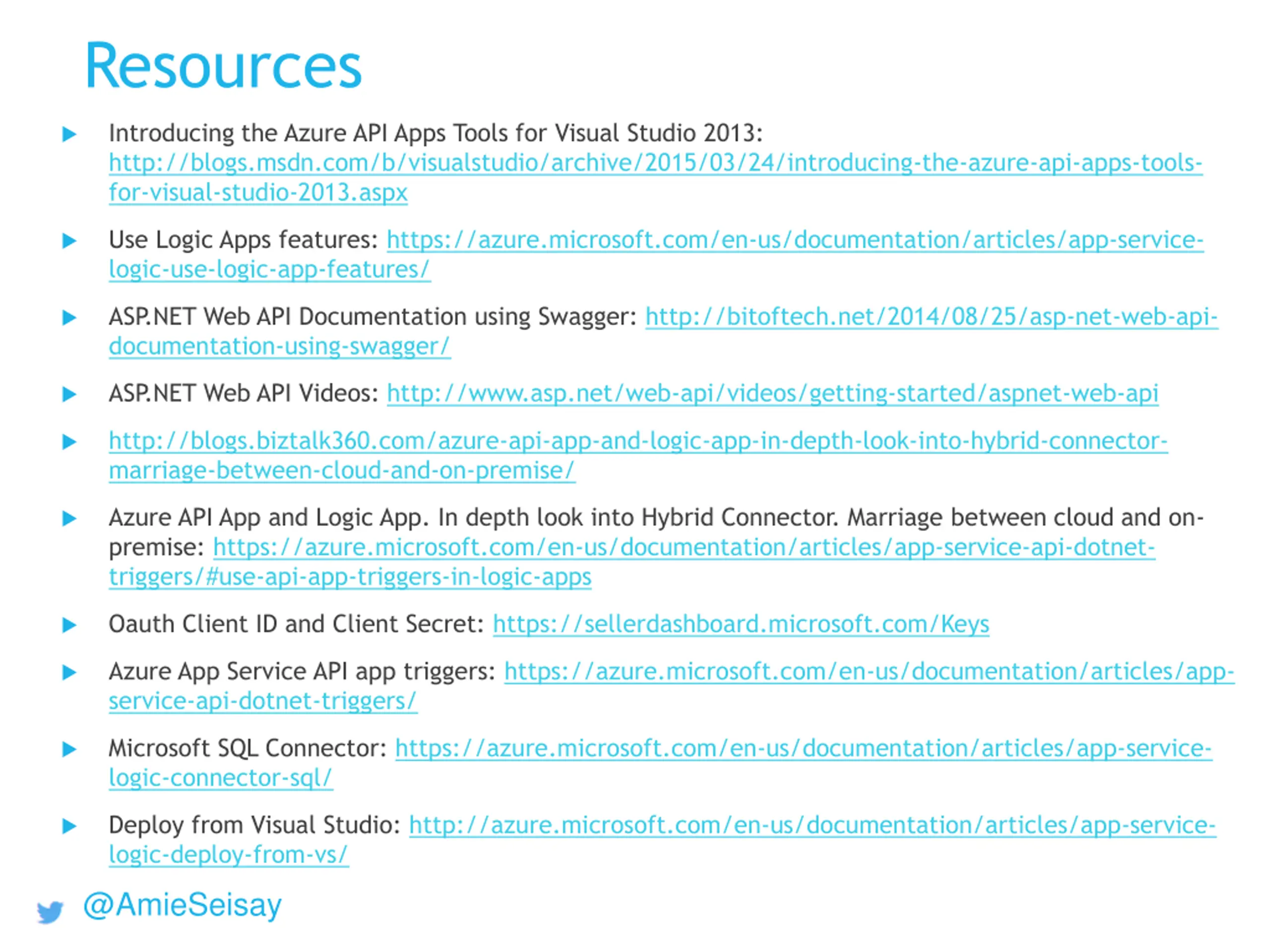This screenshot has height=952, width=1270.
Task: Click bullet arrow beside 'Deploy from Visual Studio'
Action: [x=69, y=827]
